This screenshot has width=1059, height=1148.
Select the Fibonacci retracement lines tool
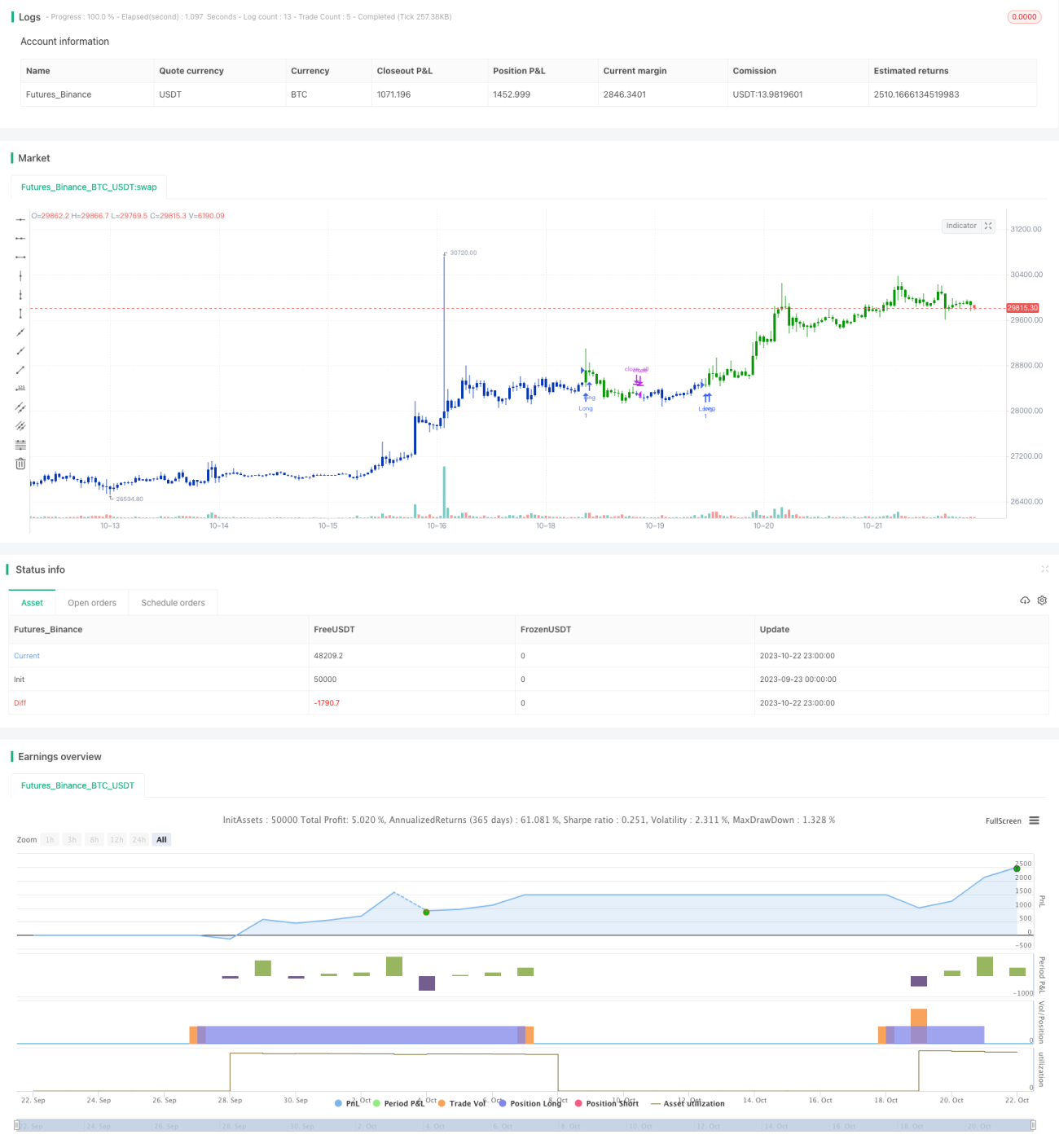[20, 445]
